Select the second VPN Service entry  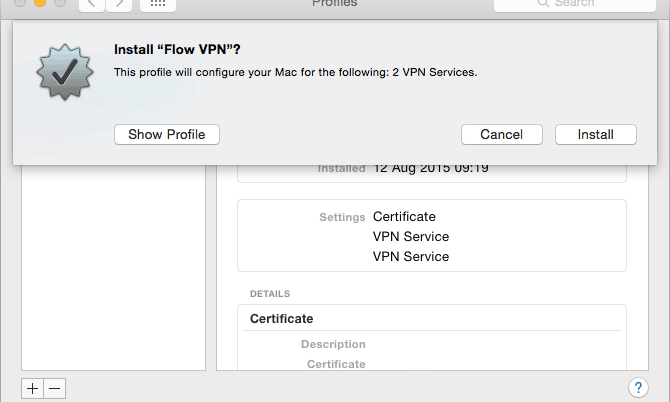coord(411,256)
